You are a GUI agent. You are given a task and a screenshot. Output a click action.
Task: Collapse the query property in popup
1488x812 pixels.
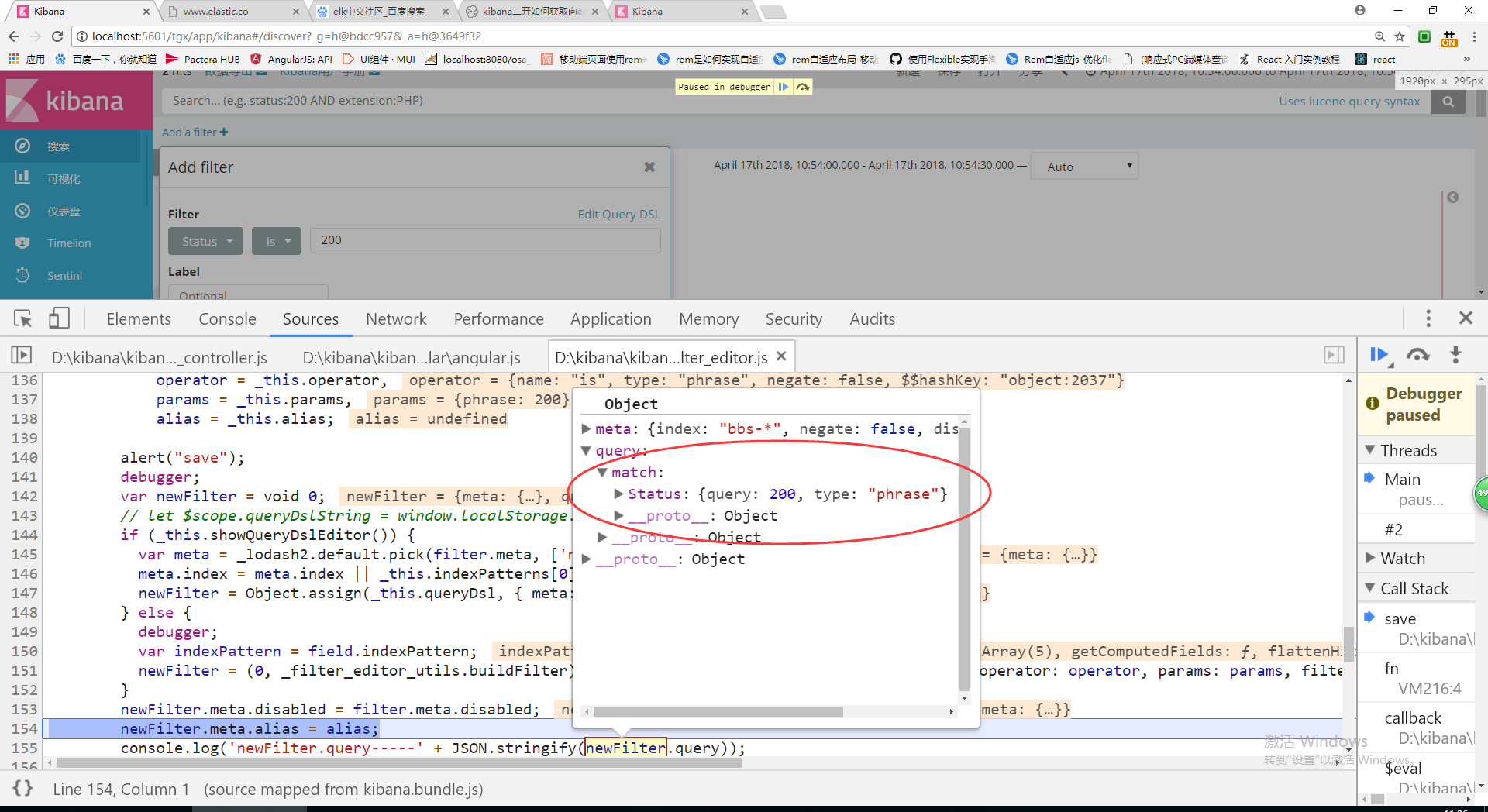(x=586, y=450)
